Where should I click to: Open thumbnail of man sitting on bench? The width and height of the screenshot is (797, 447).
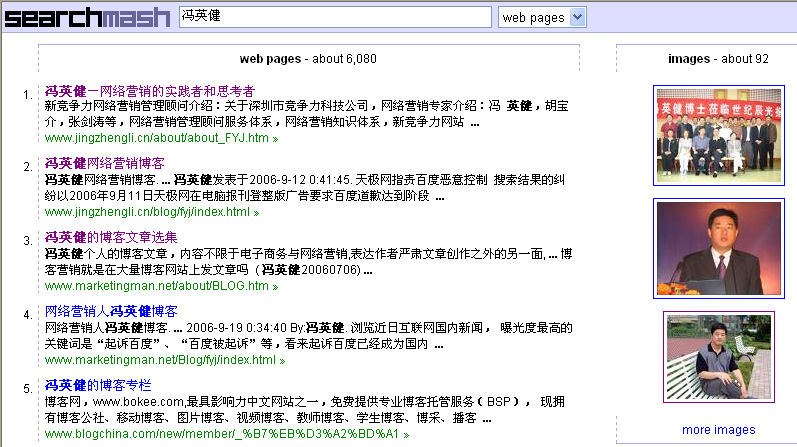718,357
